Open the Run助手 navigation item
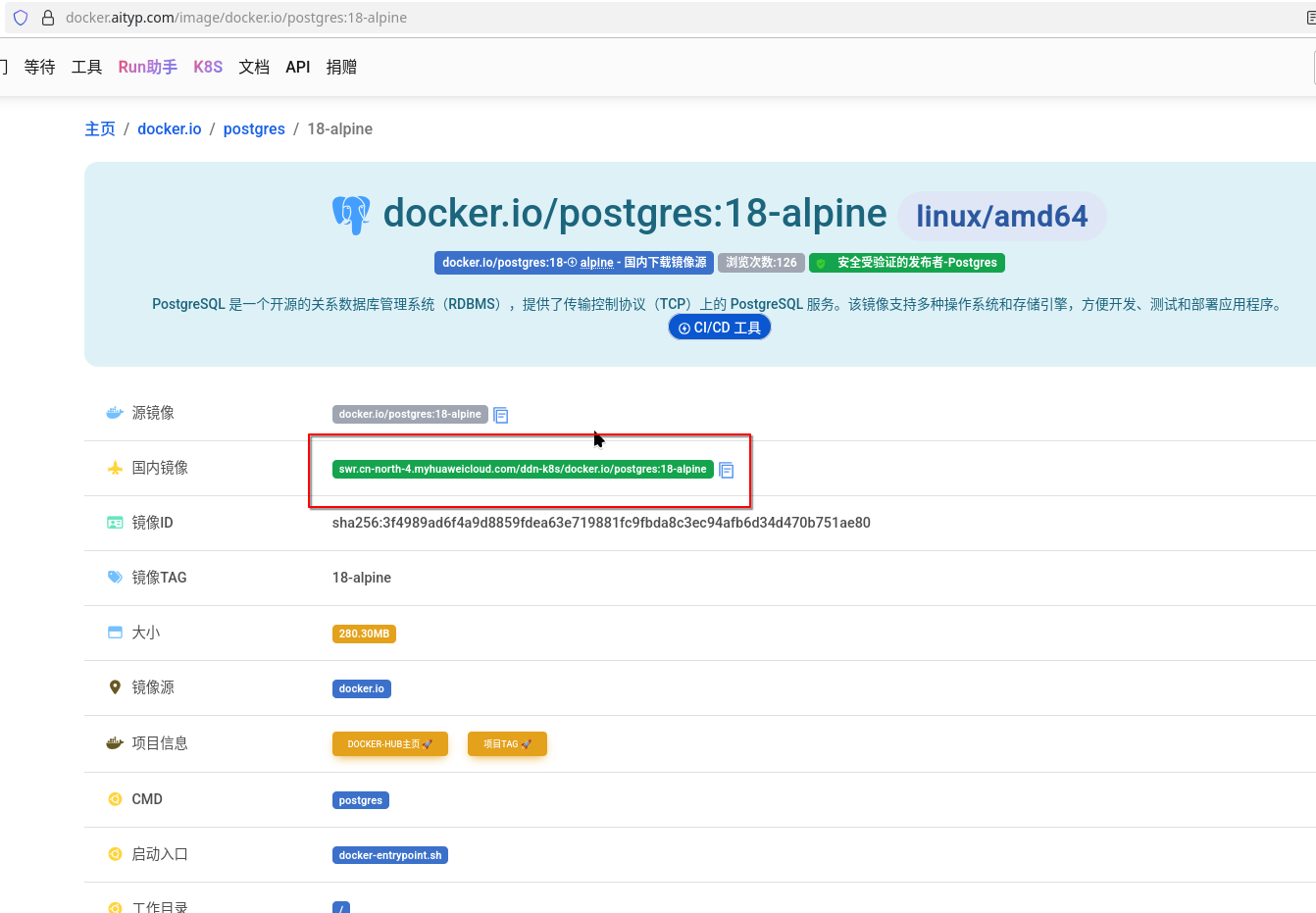Viewport: 1316px width, 913px height. [x=148, y=67]
